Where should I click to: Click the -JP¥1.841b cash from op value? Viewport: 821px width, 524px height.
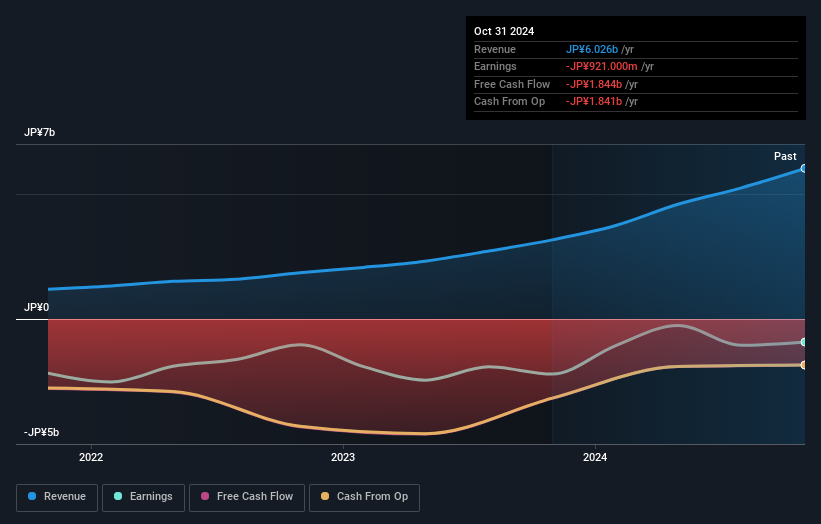tap(594, 102)
